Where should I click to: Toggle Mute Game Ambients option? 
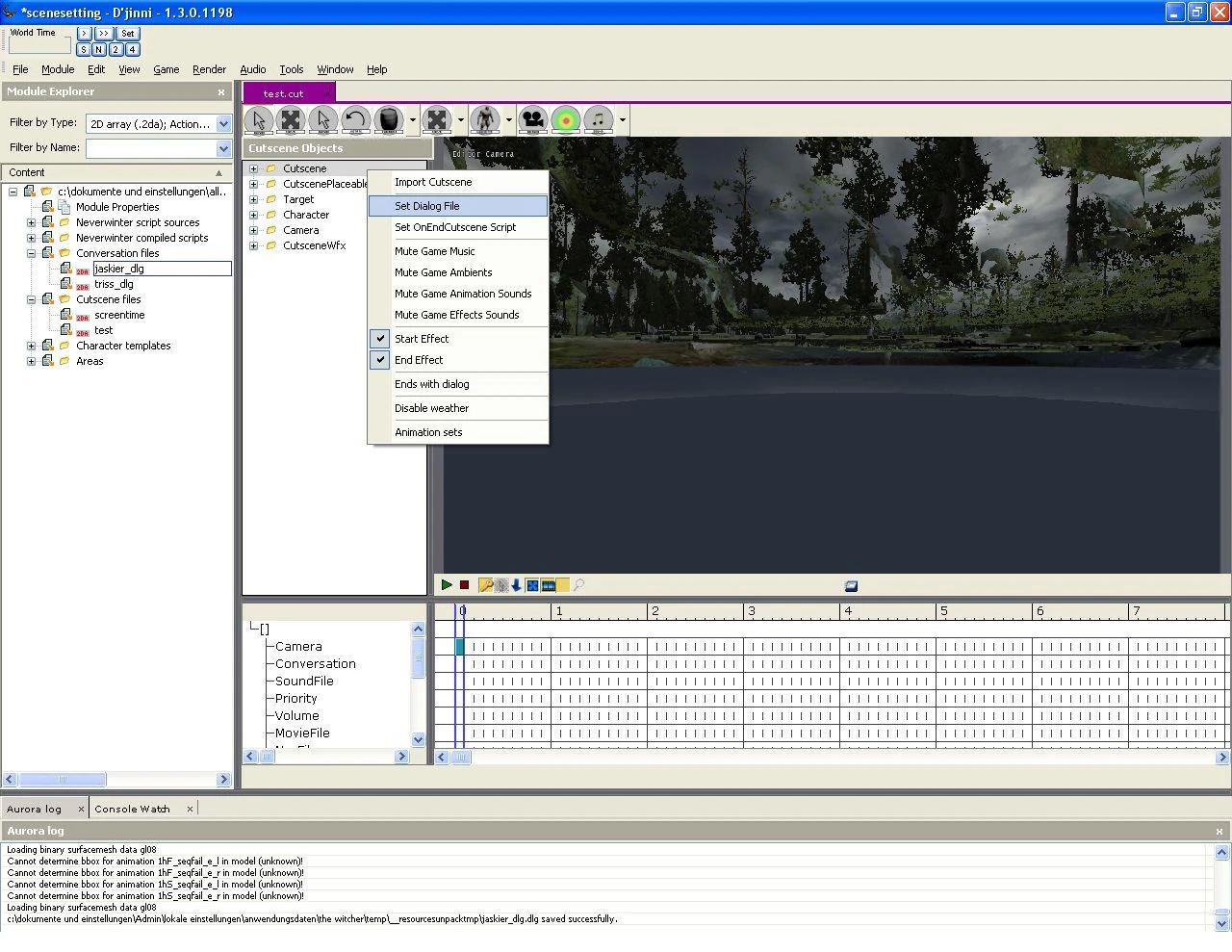click(458, 272)
